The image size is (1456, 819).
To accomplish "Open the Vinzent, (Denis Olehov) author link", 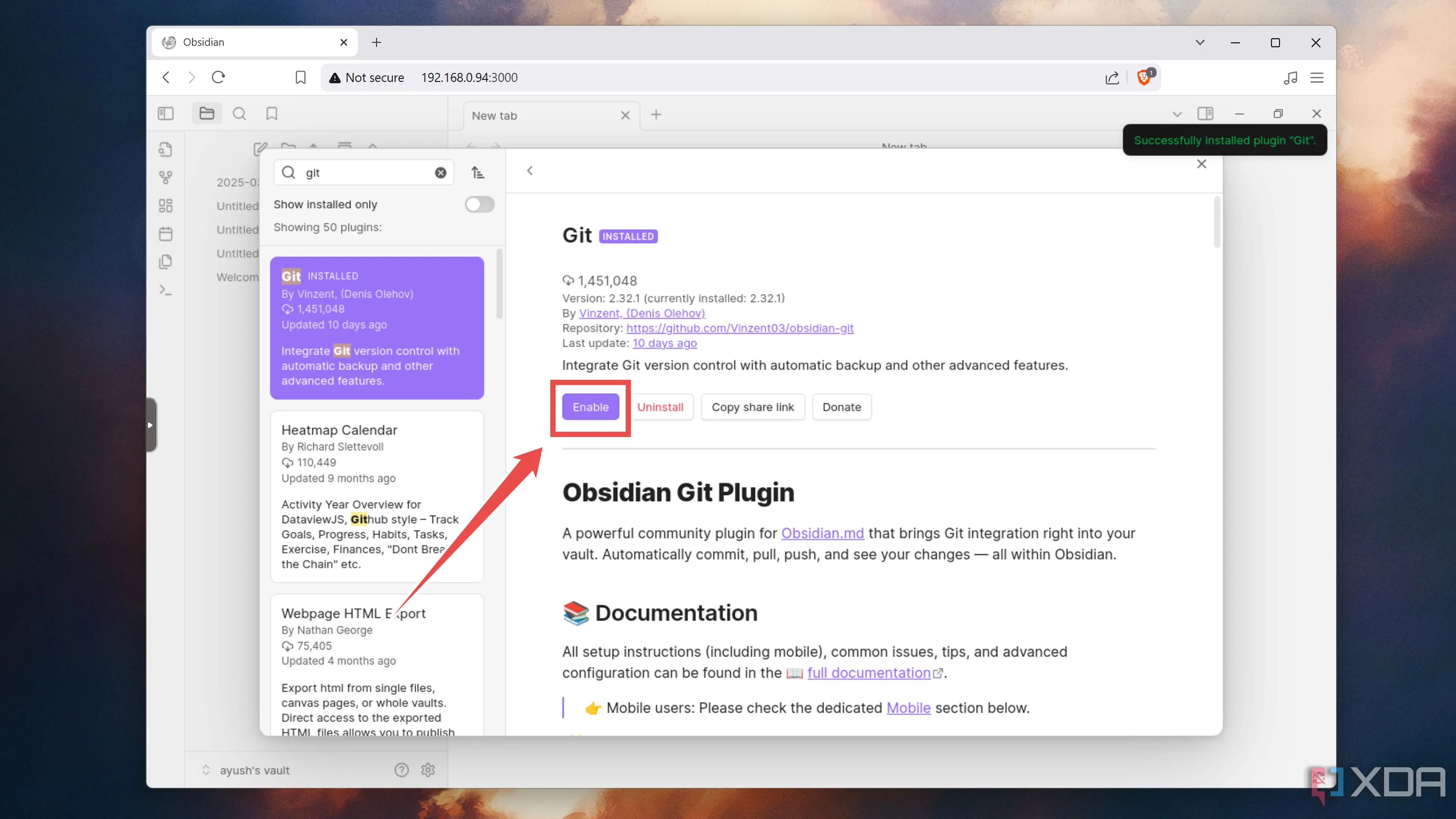I will [642, 313].
